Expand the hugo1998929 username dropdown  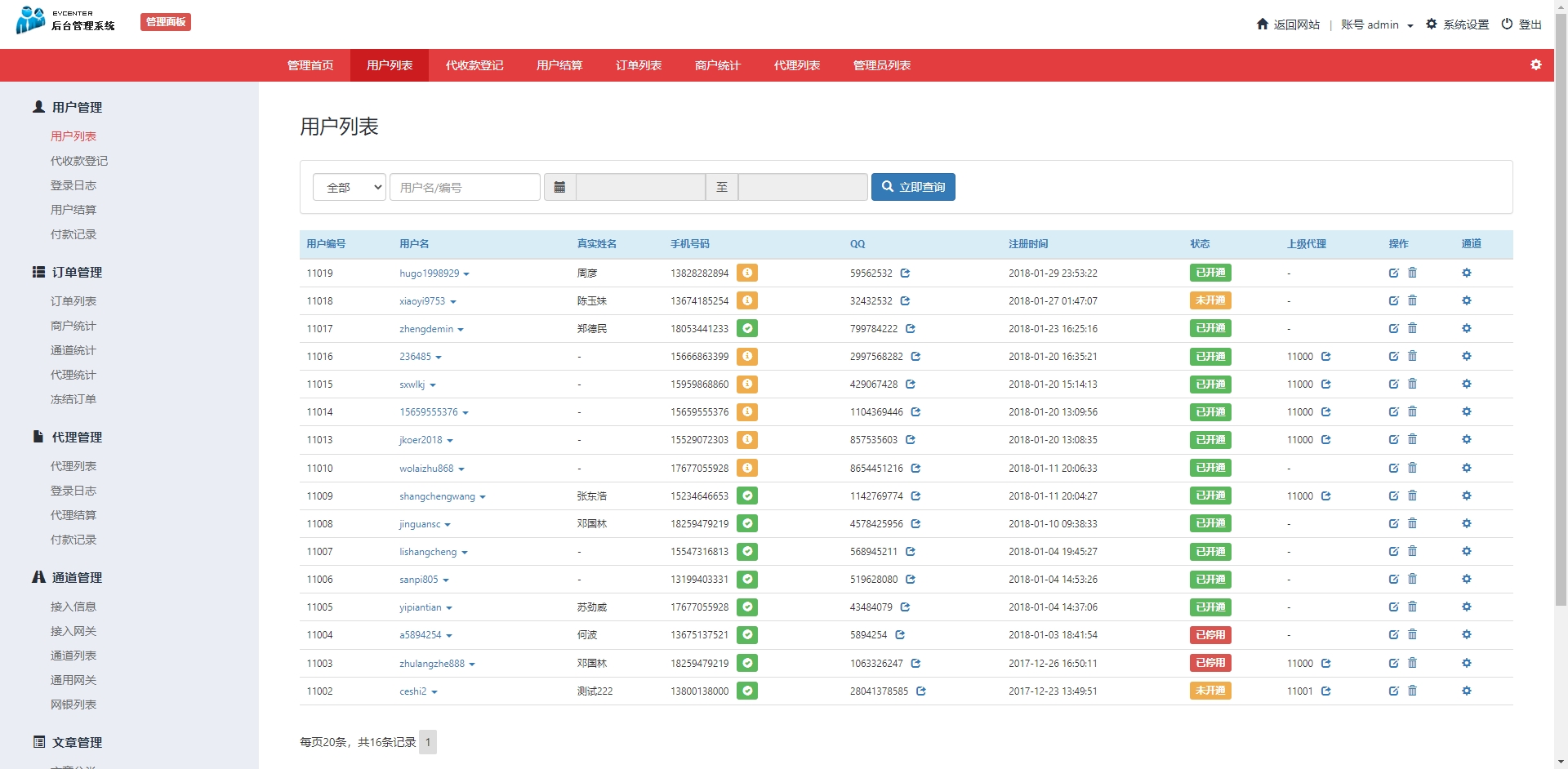click(x=466, y=274)
